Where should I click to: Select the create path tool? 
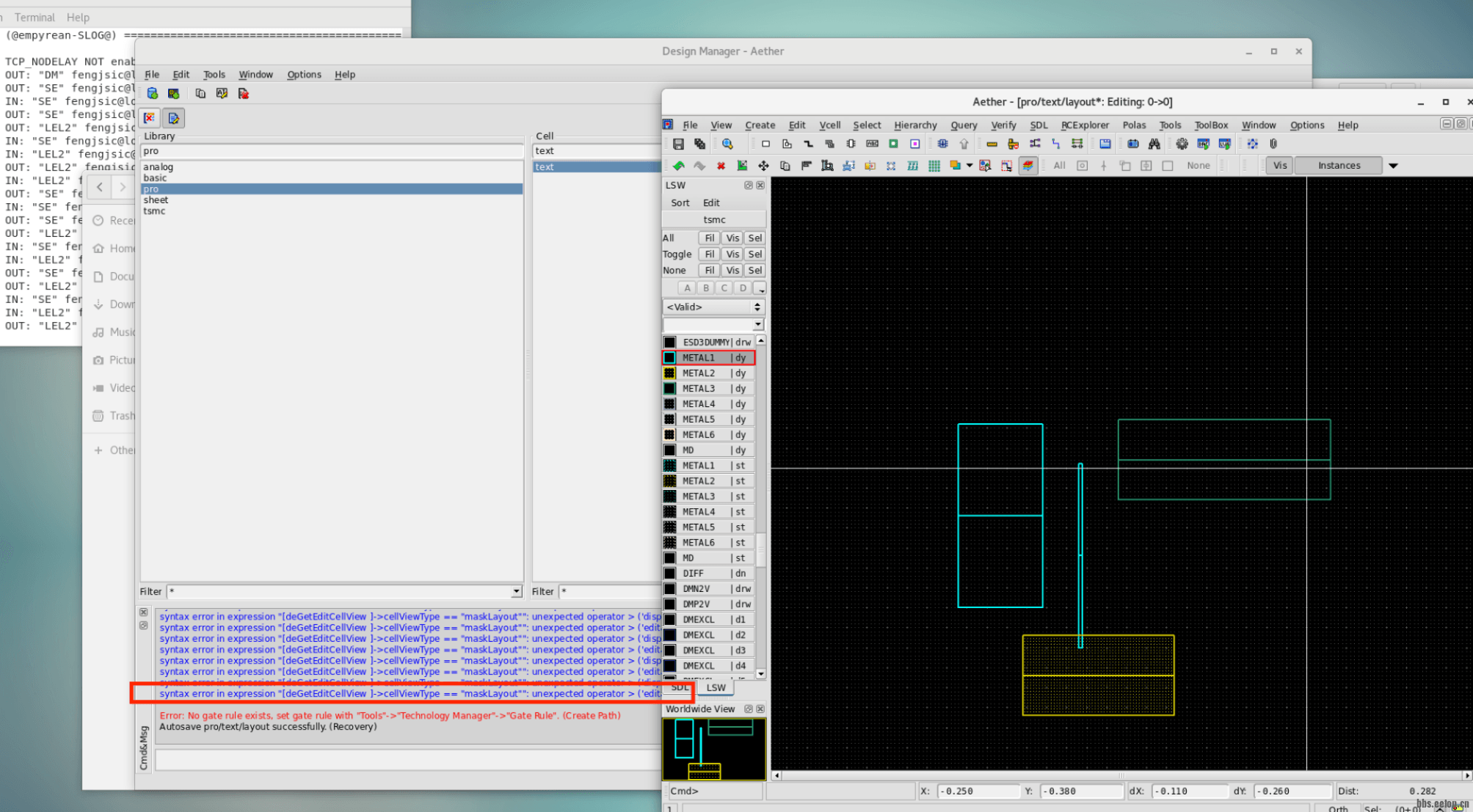[808, 145]
